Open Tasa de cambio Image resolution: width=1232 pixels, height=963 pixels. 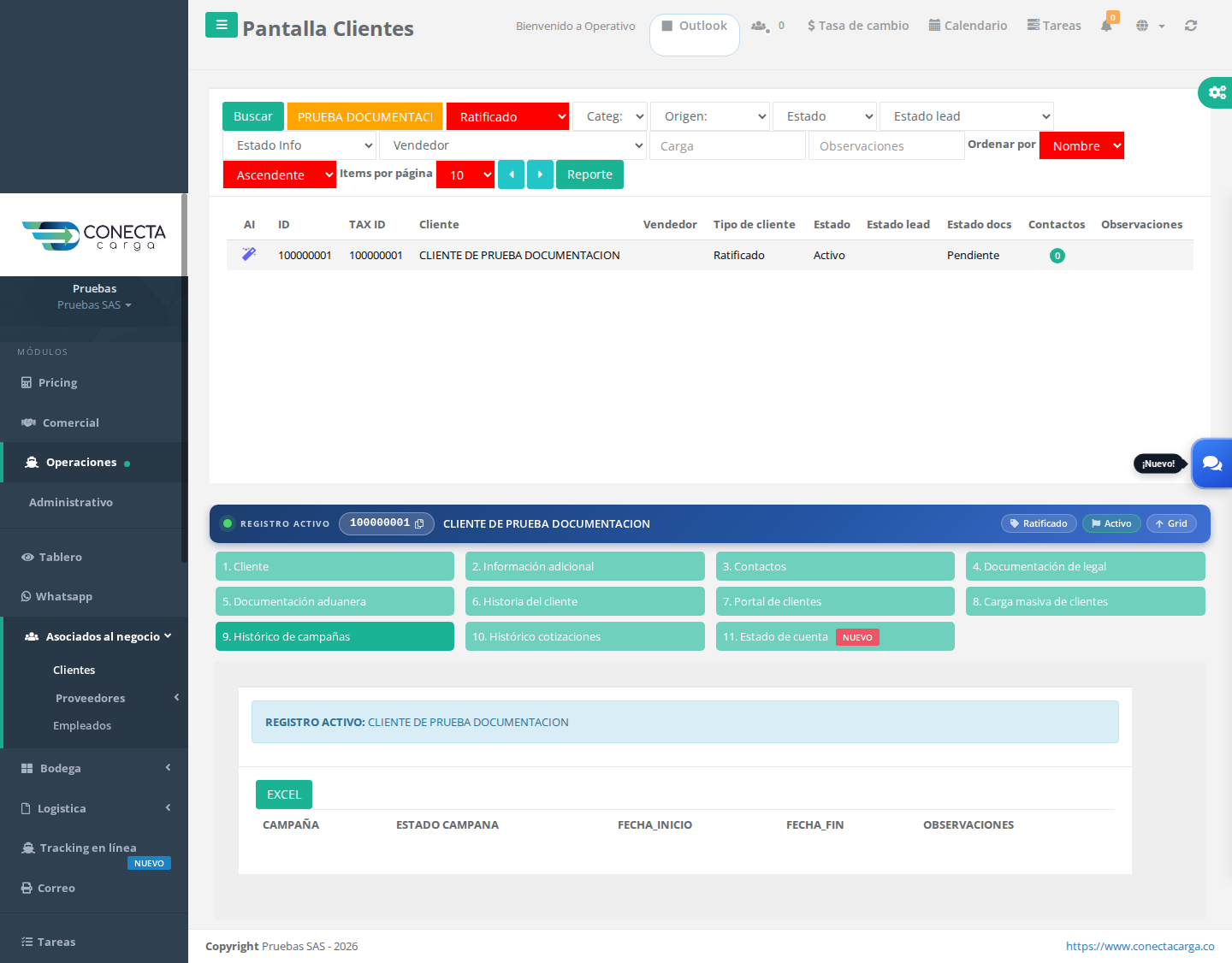(x=858, y=26)
